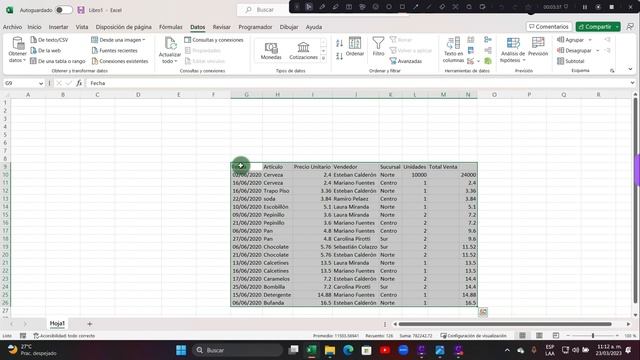Open the Disposición de página tab
Viewport: 640px width, 360px height.
pos(124,27)
